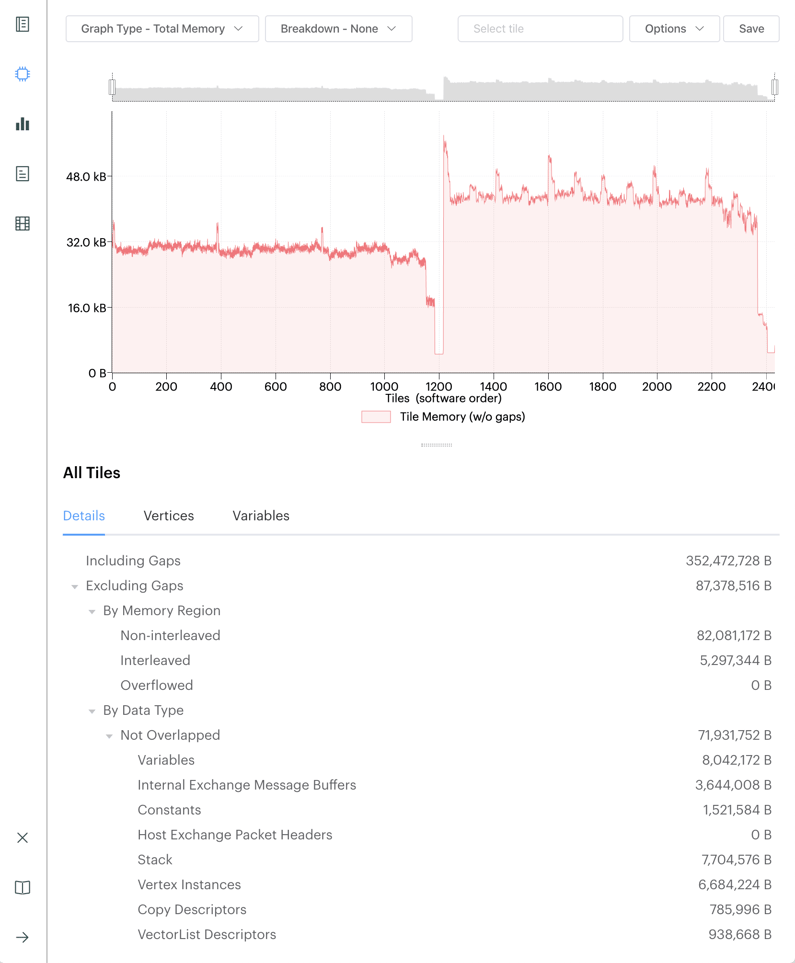795x963 pixels.
Task: Open the Execution Trace bar chart icon
Action: tap(22, 124)
